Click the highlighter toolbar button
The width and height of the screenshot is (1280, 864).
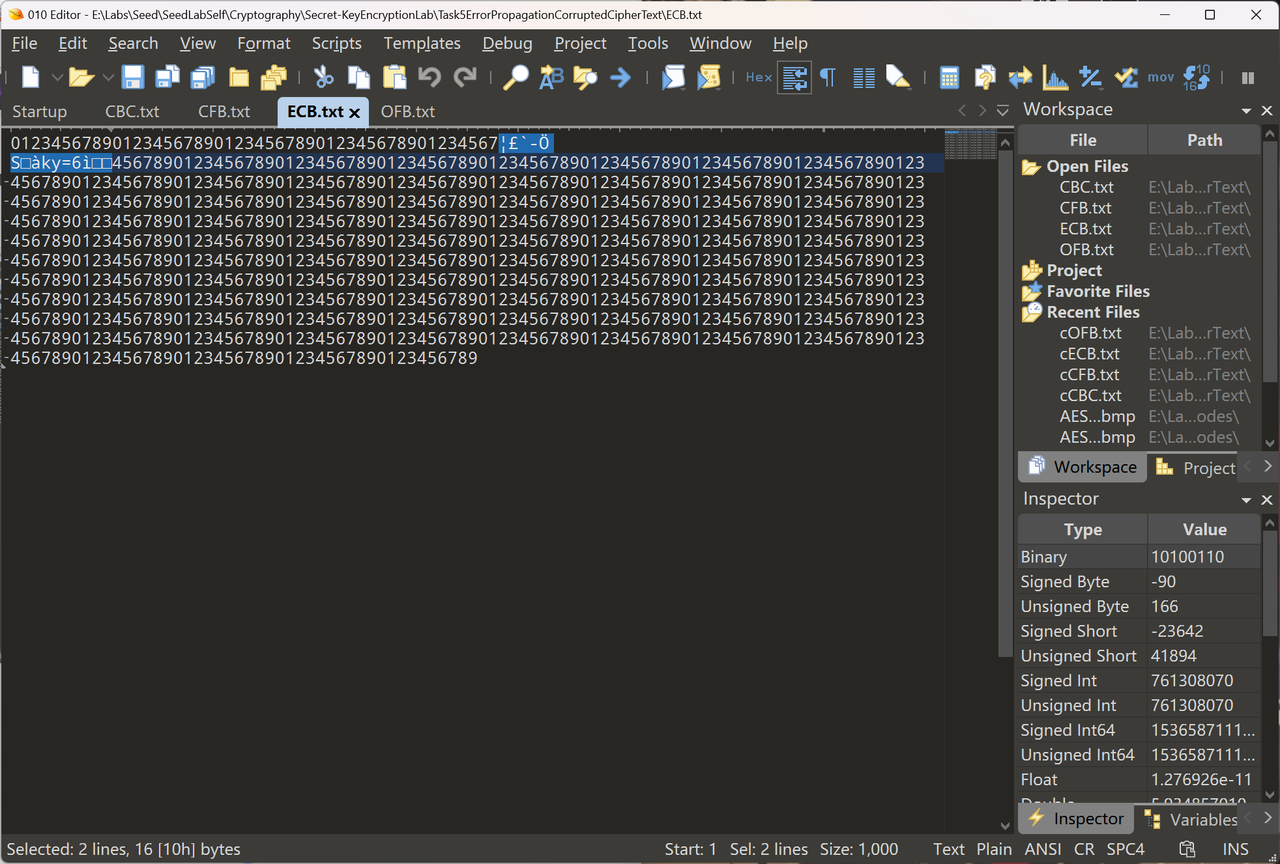(898, 77)
